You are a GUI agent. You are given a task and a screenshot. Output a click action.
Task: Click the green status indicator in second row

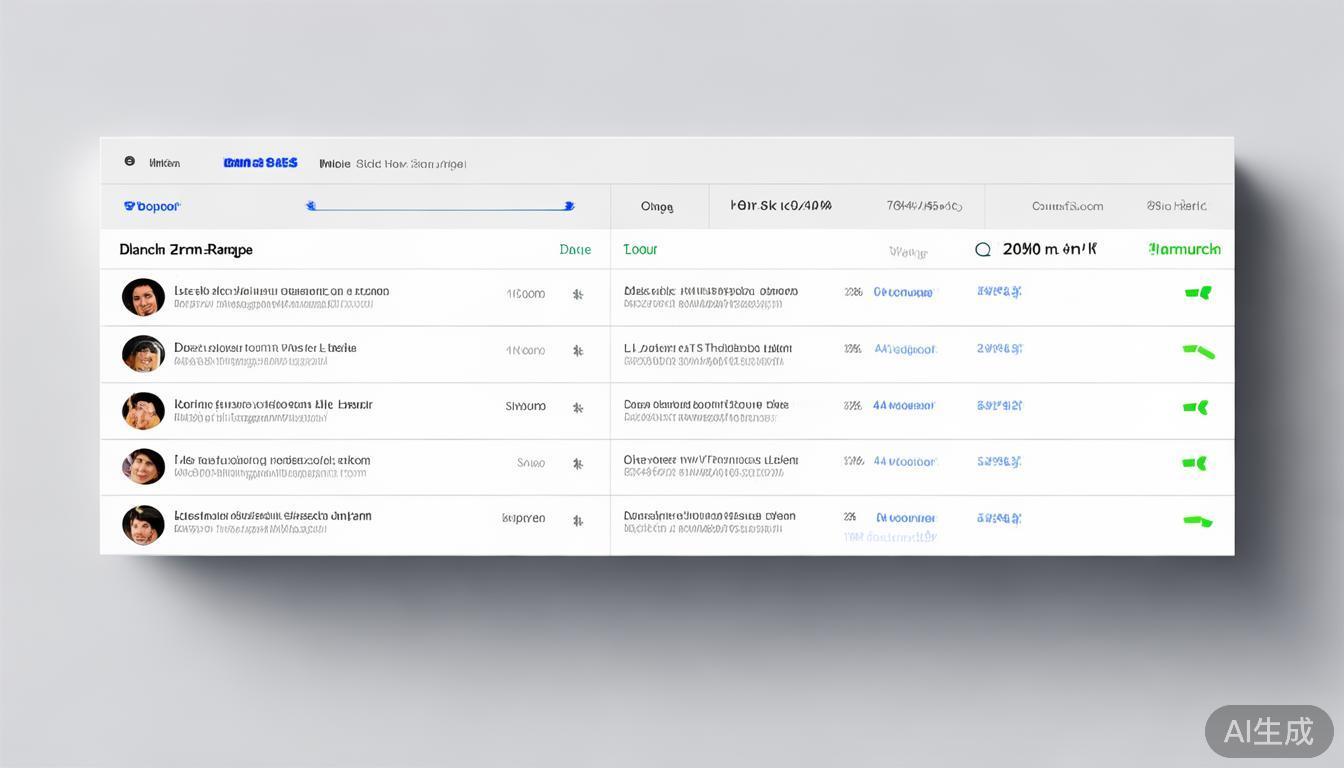coord(1198,351)
